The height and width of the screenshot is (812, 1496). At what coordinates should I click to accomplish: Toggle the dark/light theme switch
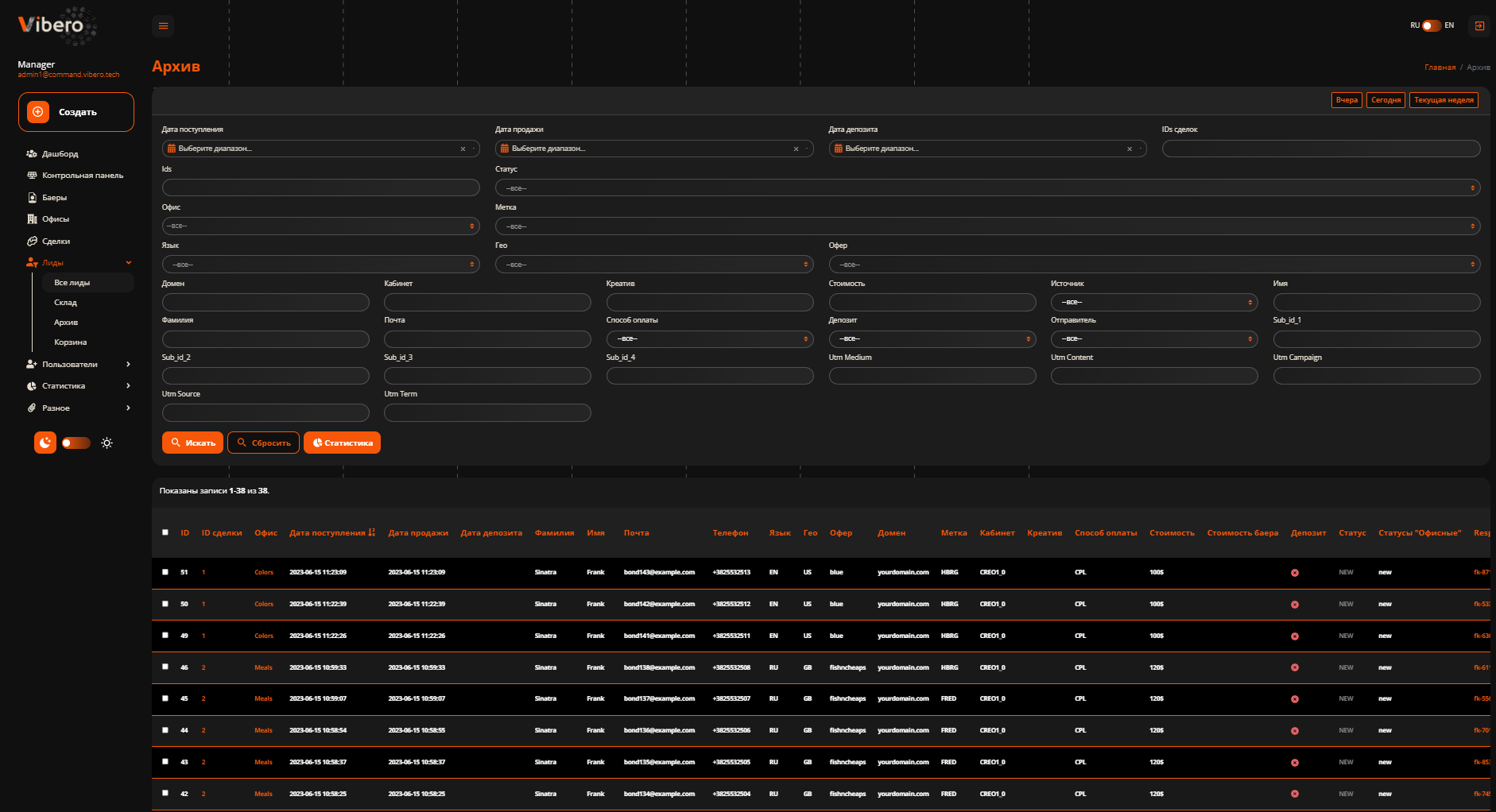pyautogui.click(x=76, y=443)
